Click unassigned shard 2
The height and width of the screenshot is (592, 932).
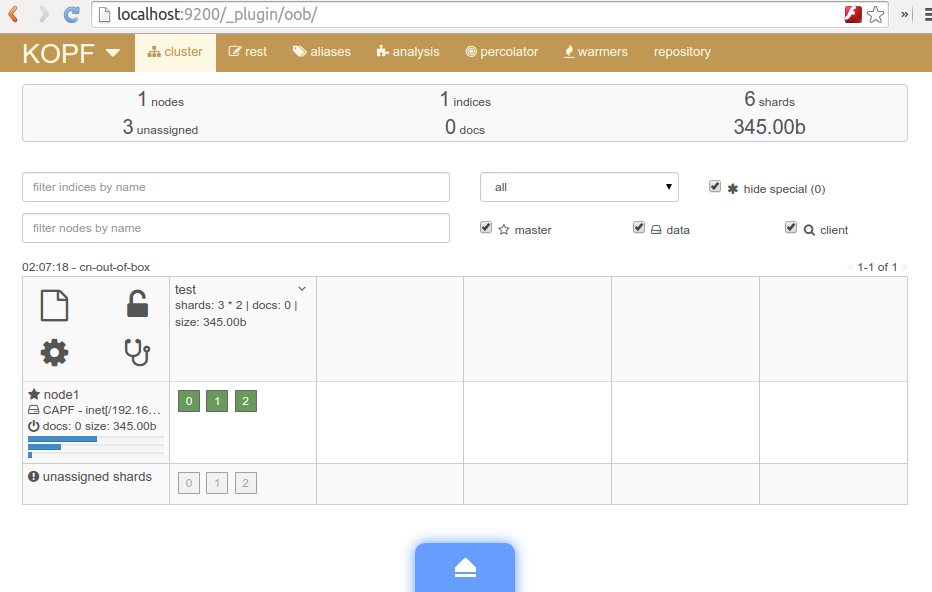(x=245, y=483)
